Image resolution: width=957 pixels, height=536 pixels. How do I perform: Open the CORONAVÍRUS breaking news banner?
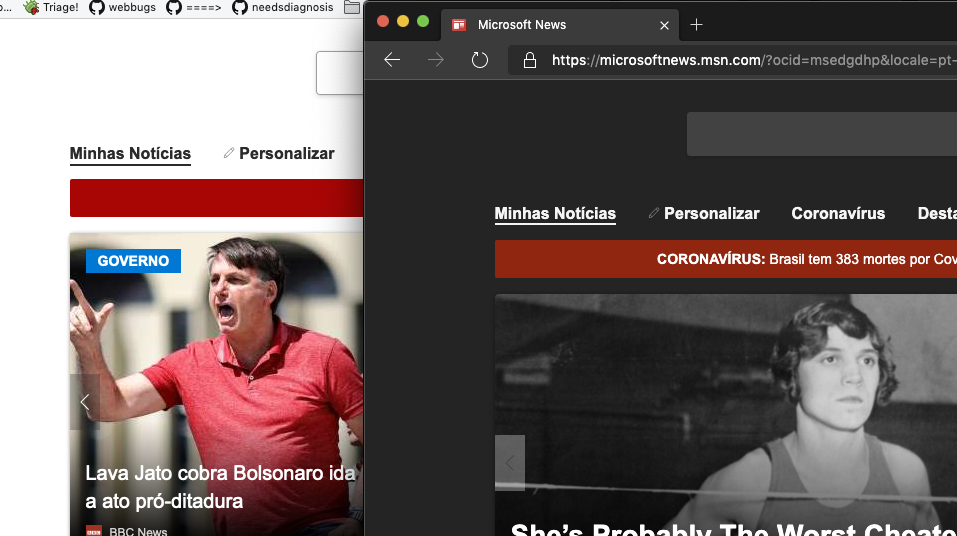coord(726,259)
